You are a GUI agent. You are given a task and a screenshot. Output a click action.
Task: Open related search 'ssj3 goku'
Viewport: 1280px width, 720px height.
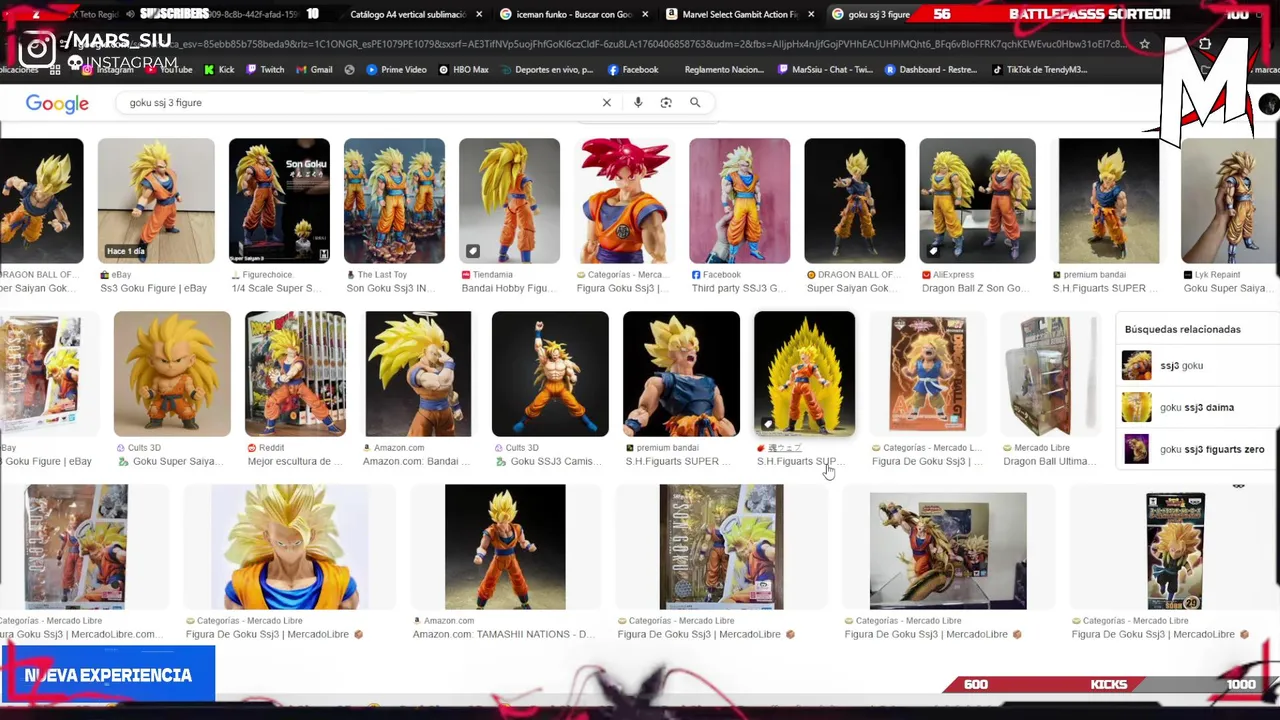[1197, 366]
